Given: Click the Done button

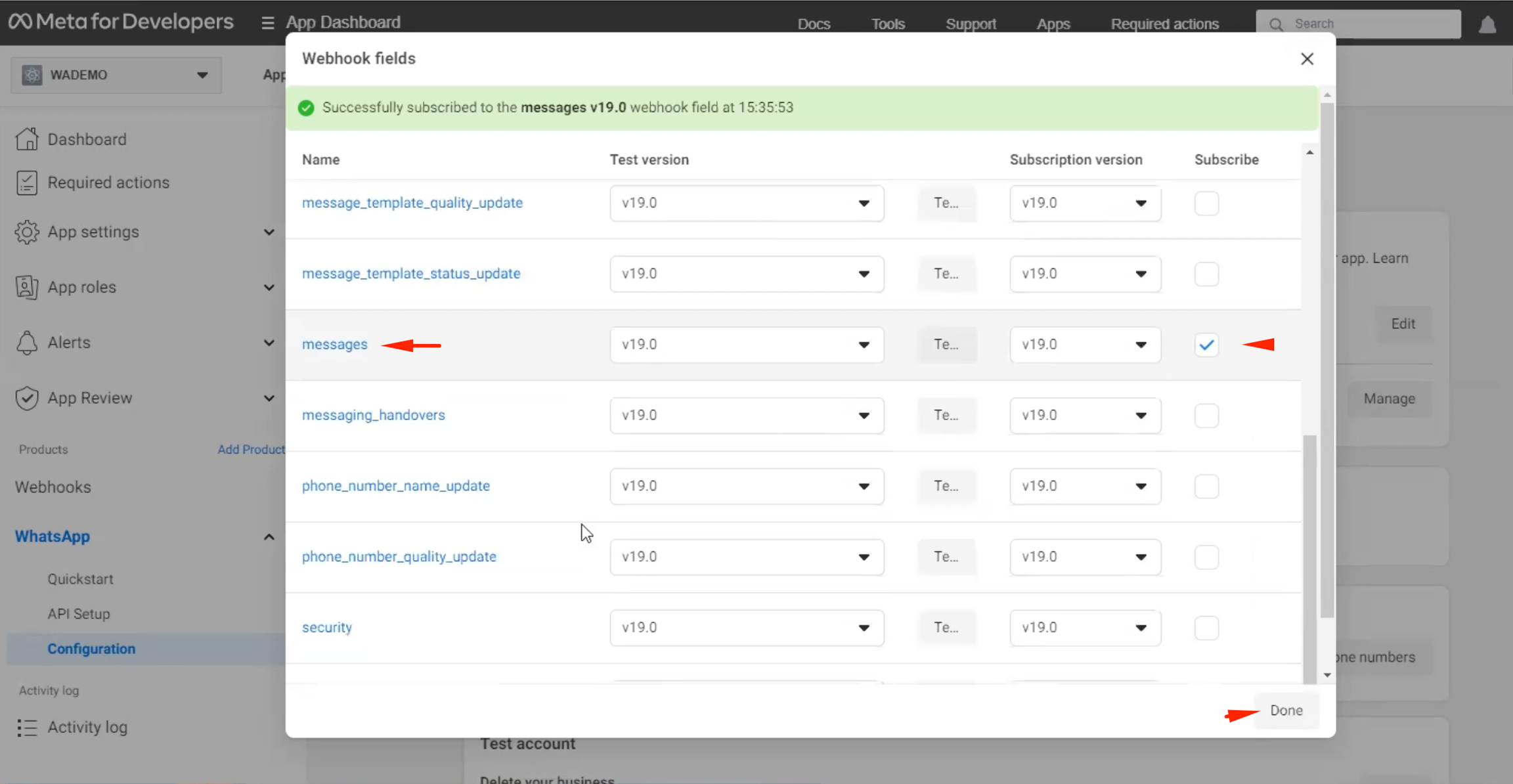Looking at the screenshot, I should click(x=1286, y=710).
